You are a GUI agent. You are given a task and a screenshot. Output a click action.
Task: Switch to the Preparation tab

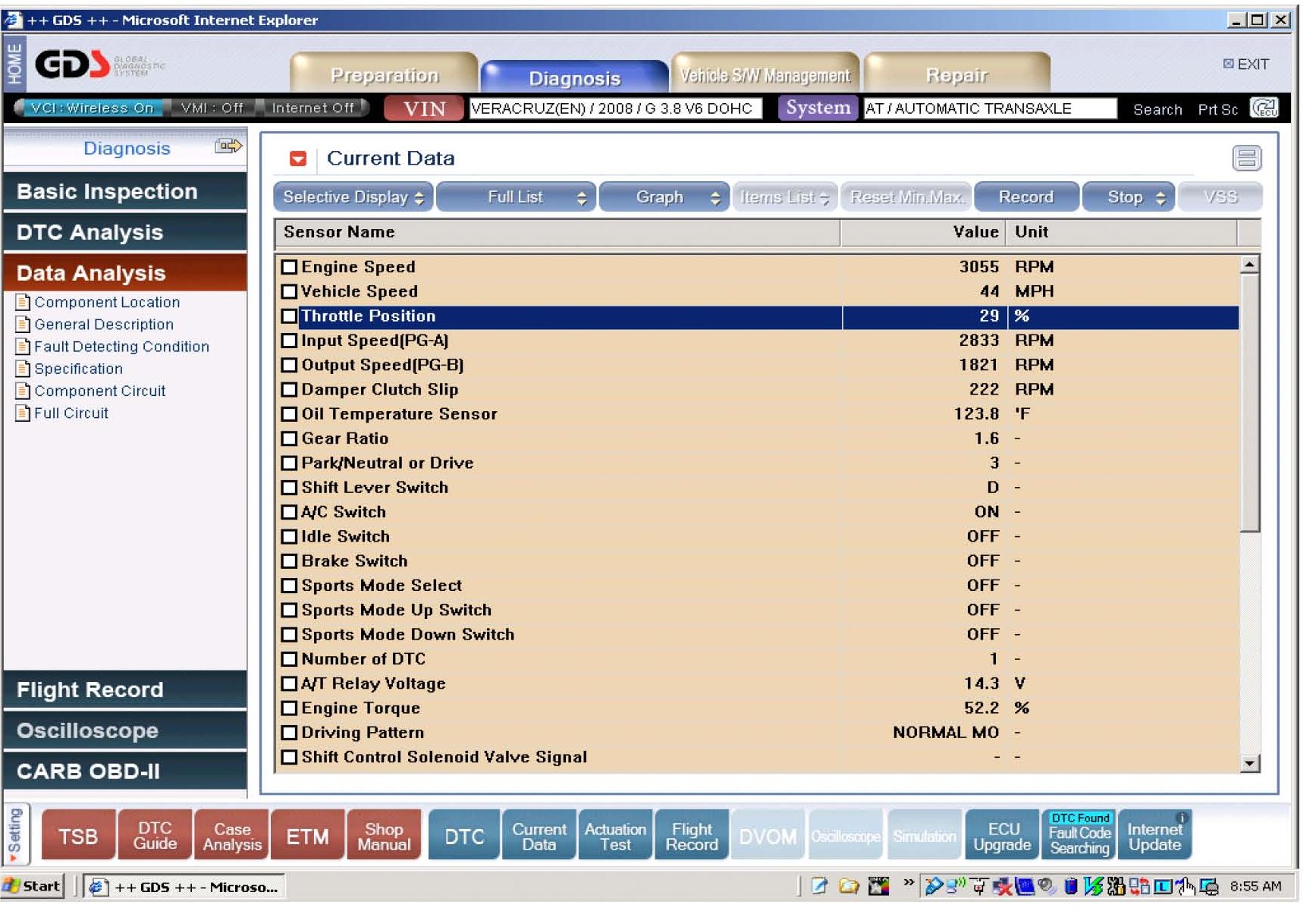point(384,75)
